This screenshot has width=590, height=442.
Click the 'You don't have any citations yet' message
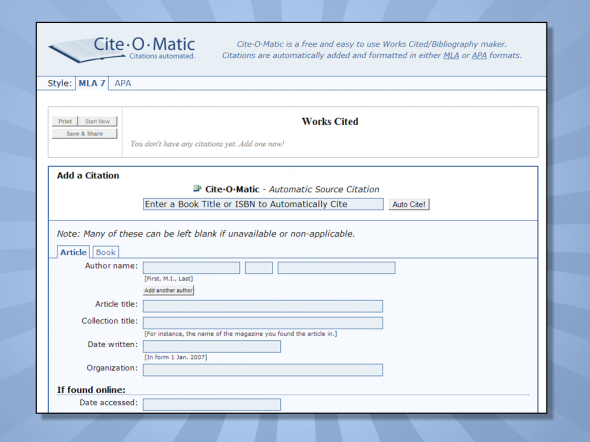tap(207, 144)
